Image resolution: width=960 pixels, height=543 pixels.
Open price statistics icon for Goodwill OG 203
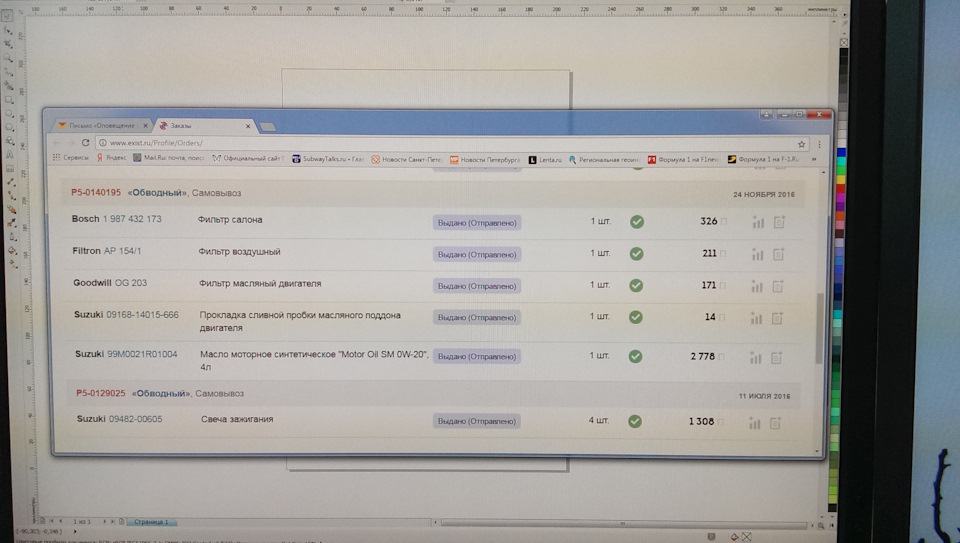(x=757, y=286)
